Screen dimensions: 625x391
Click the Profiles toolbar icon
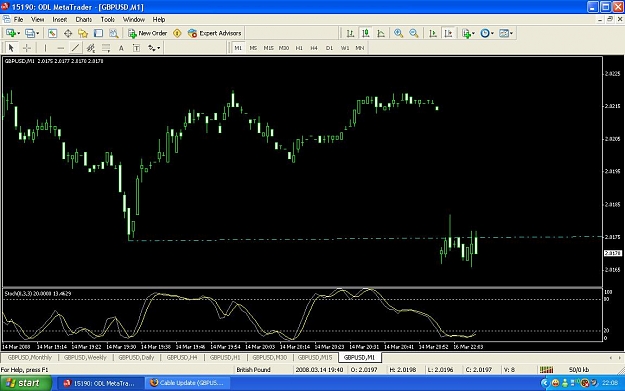(x=30, y=33)
